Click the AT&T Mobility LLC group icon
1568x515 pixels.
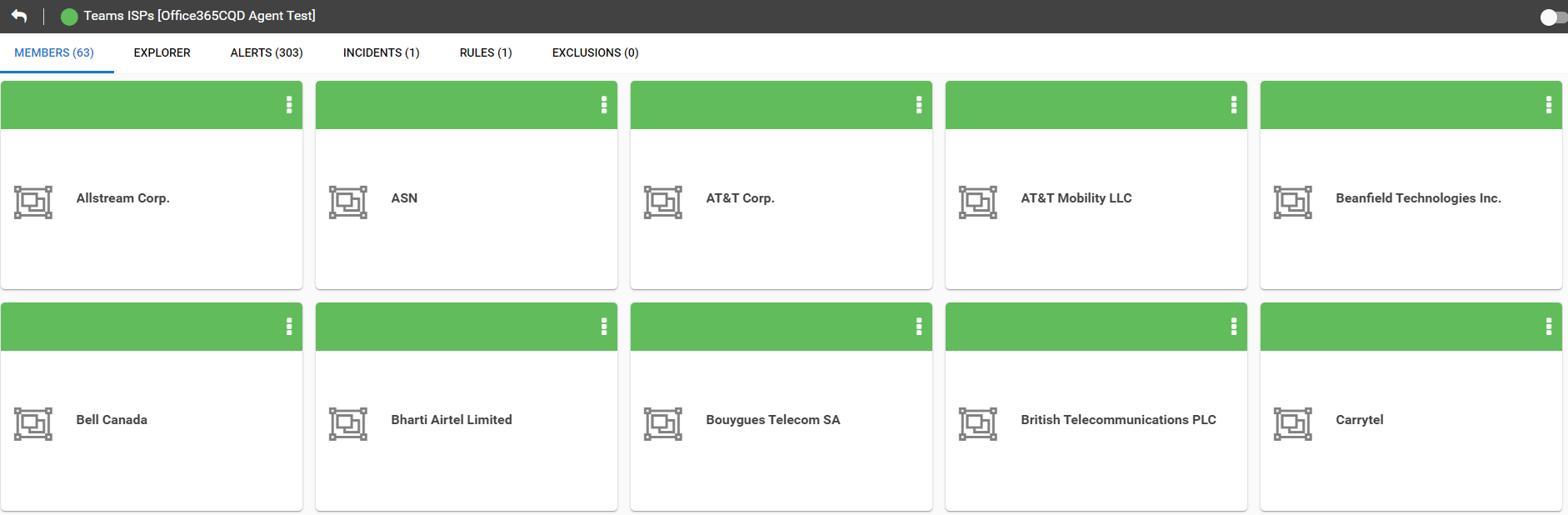tap(978, 202)
